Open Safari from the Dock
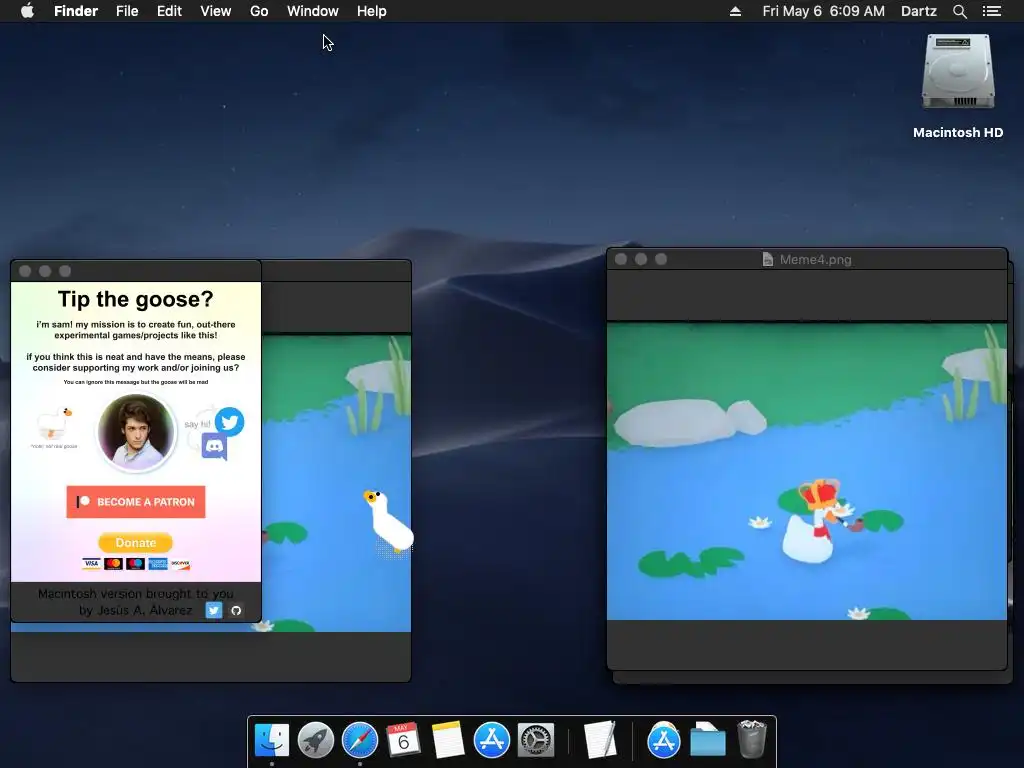Viewport: 1024px width, 768px height. pos(360,741)
